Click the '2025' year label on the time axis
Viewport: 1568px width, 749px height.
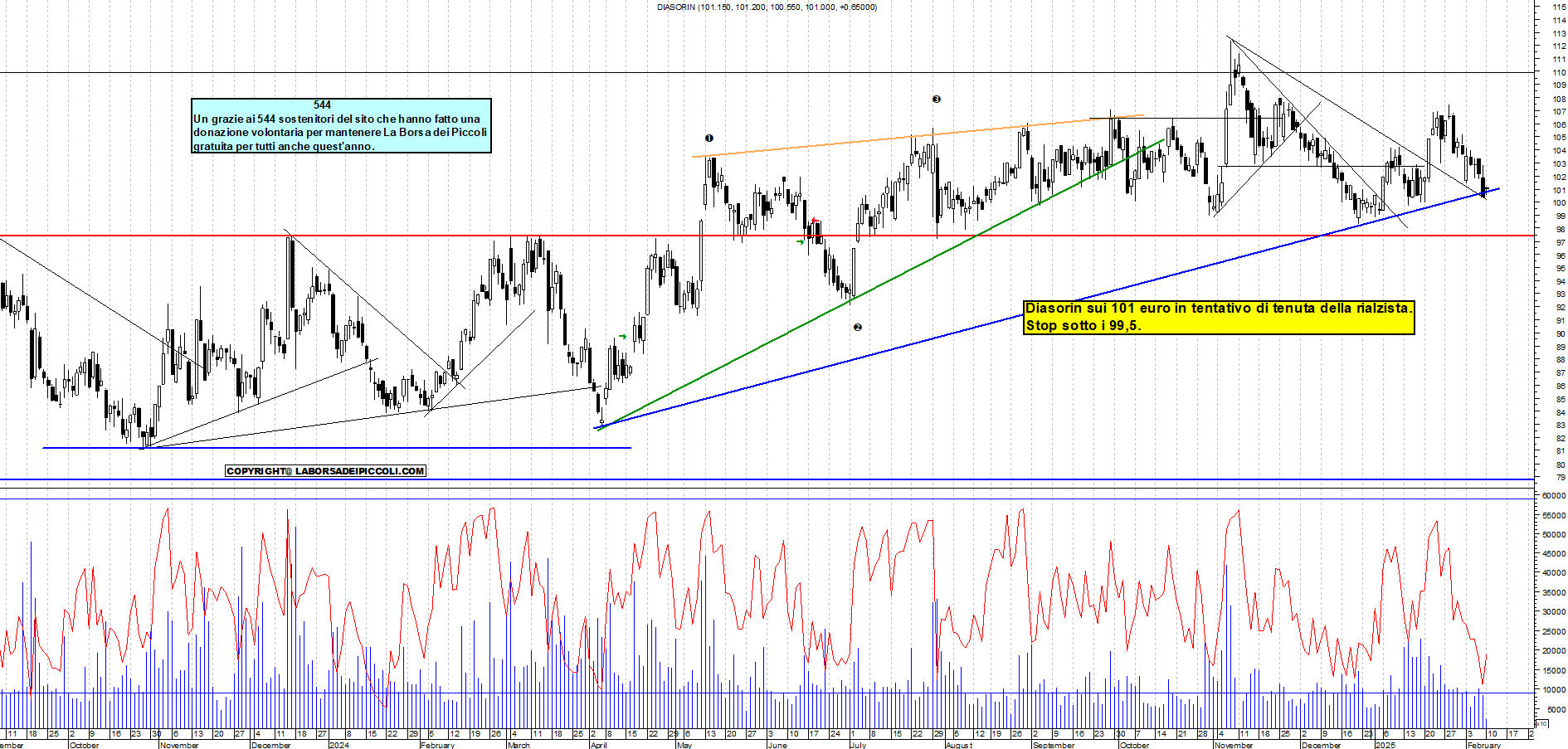1385,745
